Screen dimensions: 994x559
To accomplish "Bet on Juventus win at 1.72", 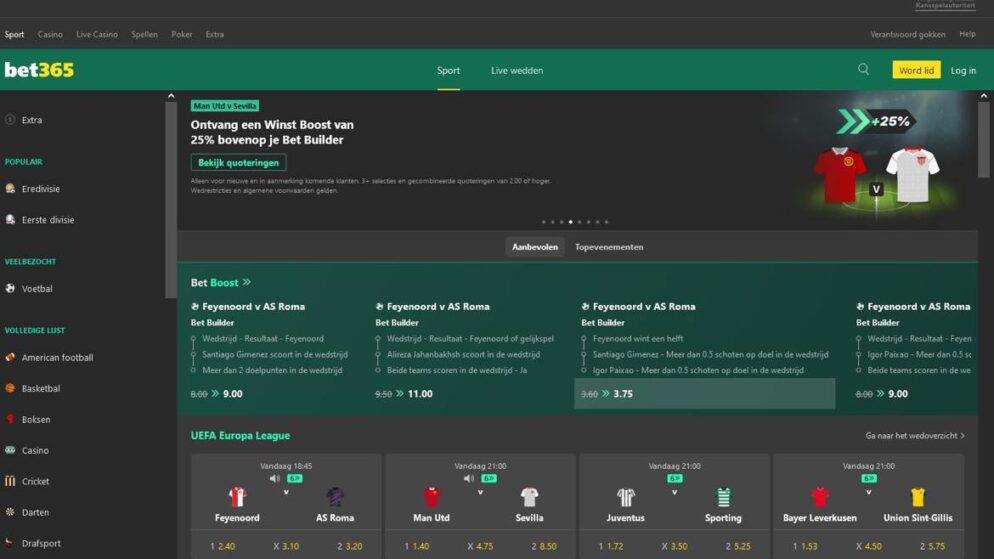I will 611,546.
